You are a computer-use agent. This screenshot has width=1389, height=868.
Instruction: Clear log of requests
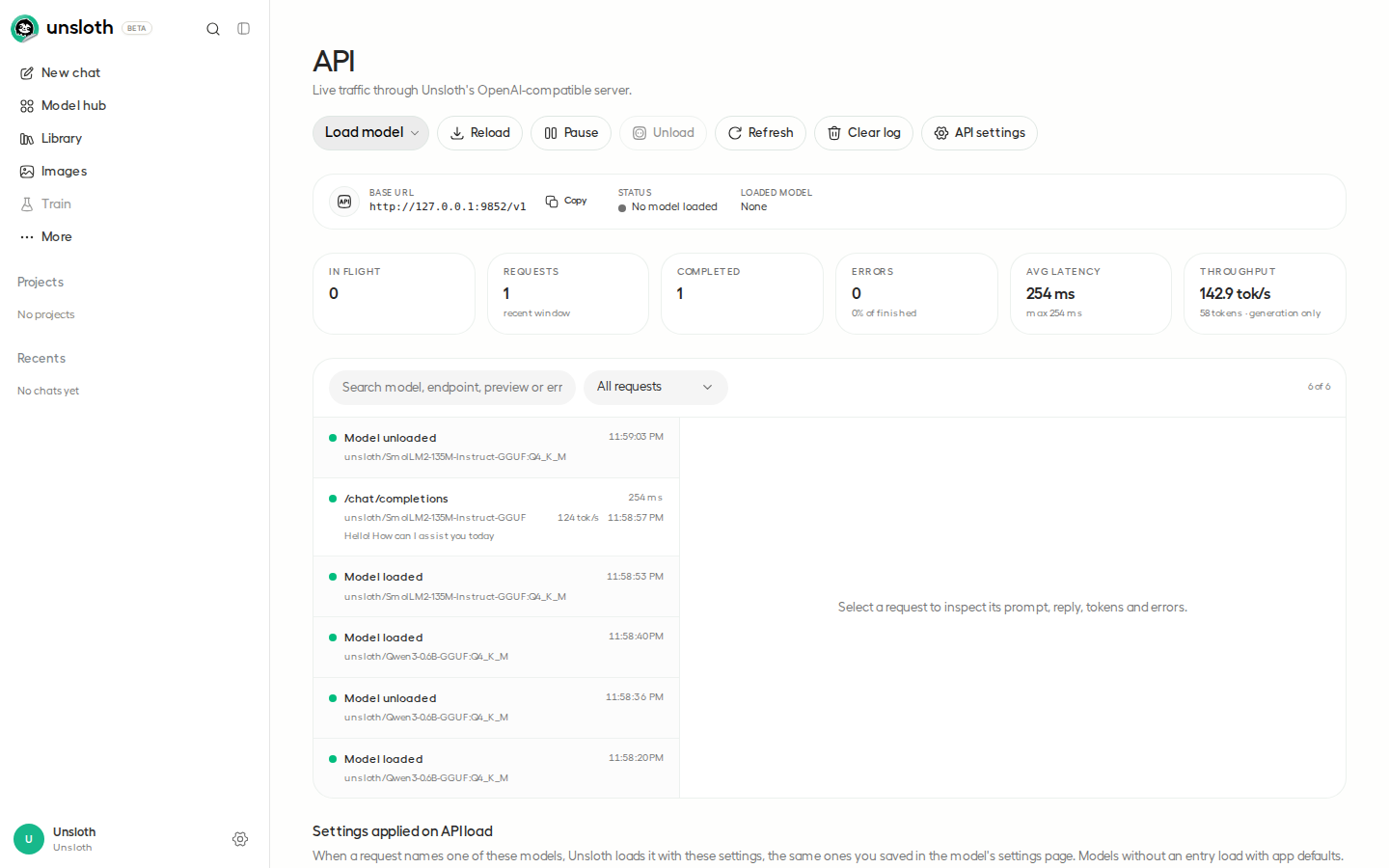[x=863, y=133]
